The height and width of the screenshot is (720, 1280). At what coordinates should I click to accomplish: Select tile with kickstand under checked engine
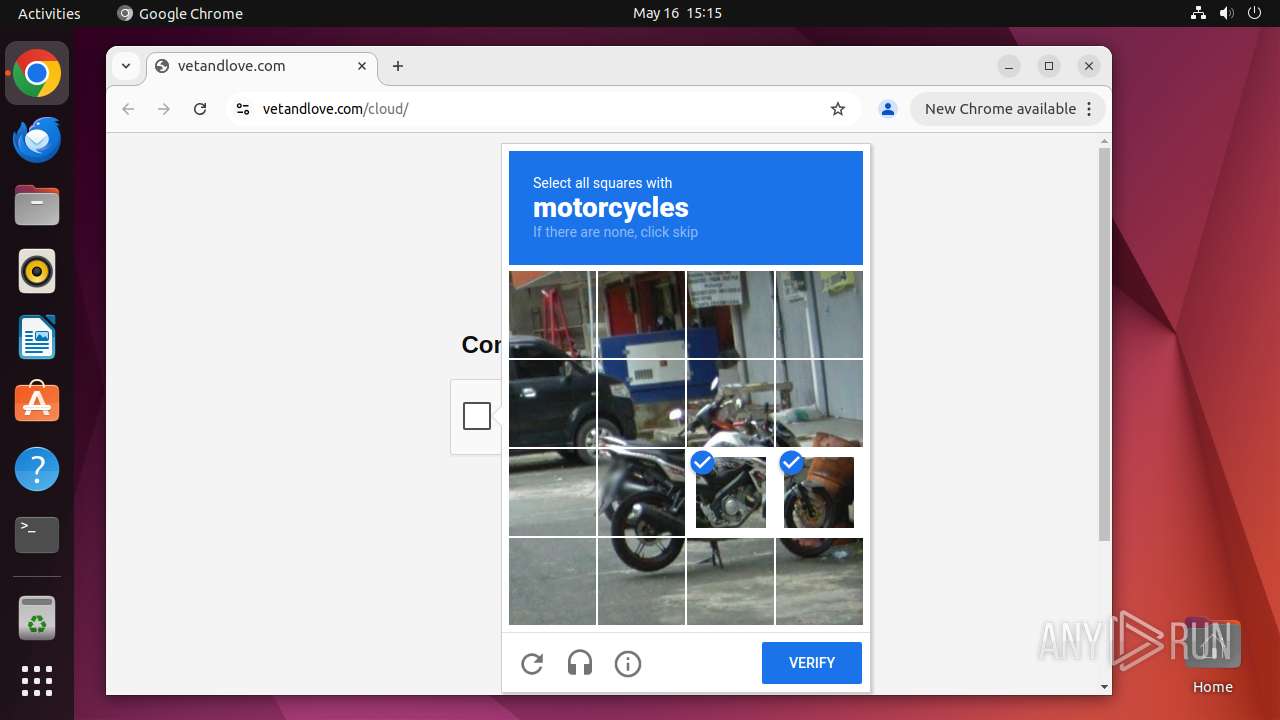pyautogui.click(x=731, y=581)
